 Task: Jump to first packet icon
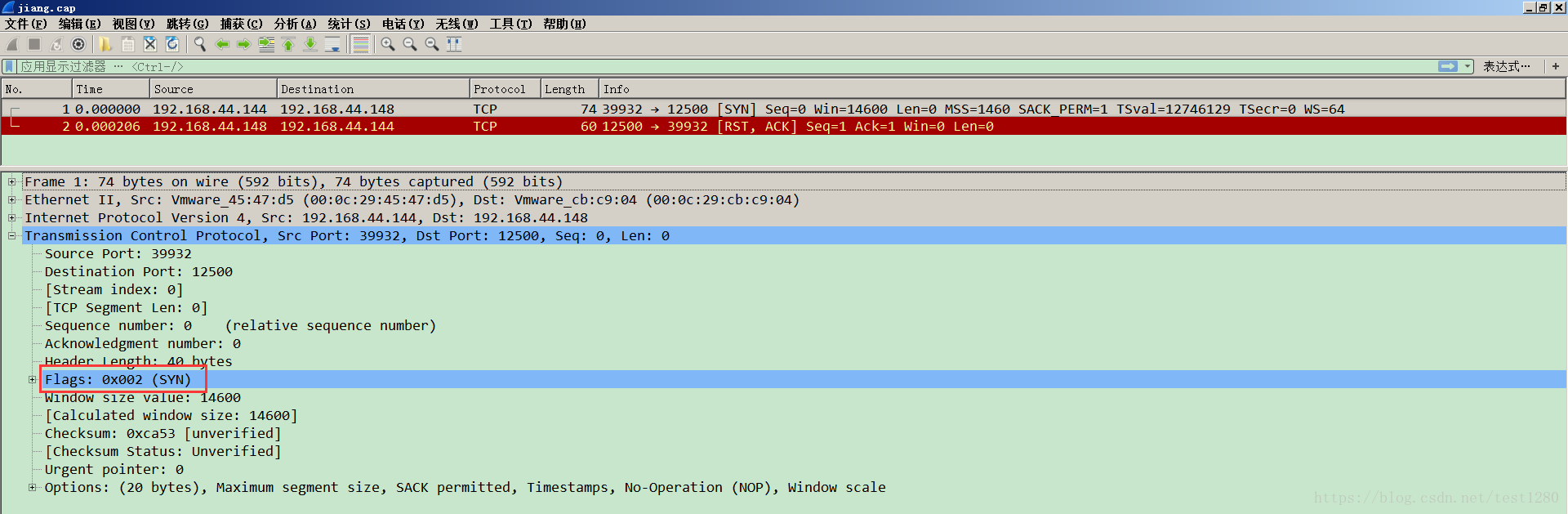pyautogui.click(x=288, y=44)
